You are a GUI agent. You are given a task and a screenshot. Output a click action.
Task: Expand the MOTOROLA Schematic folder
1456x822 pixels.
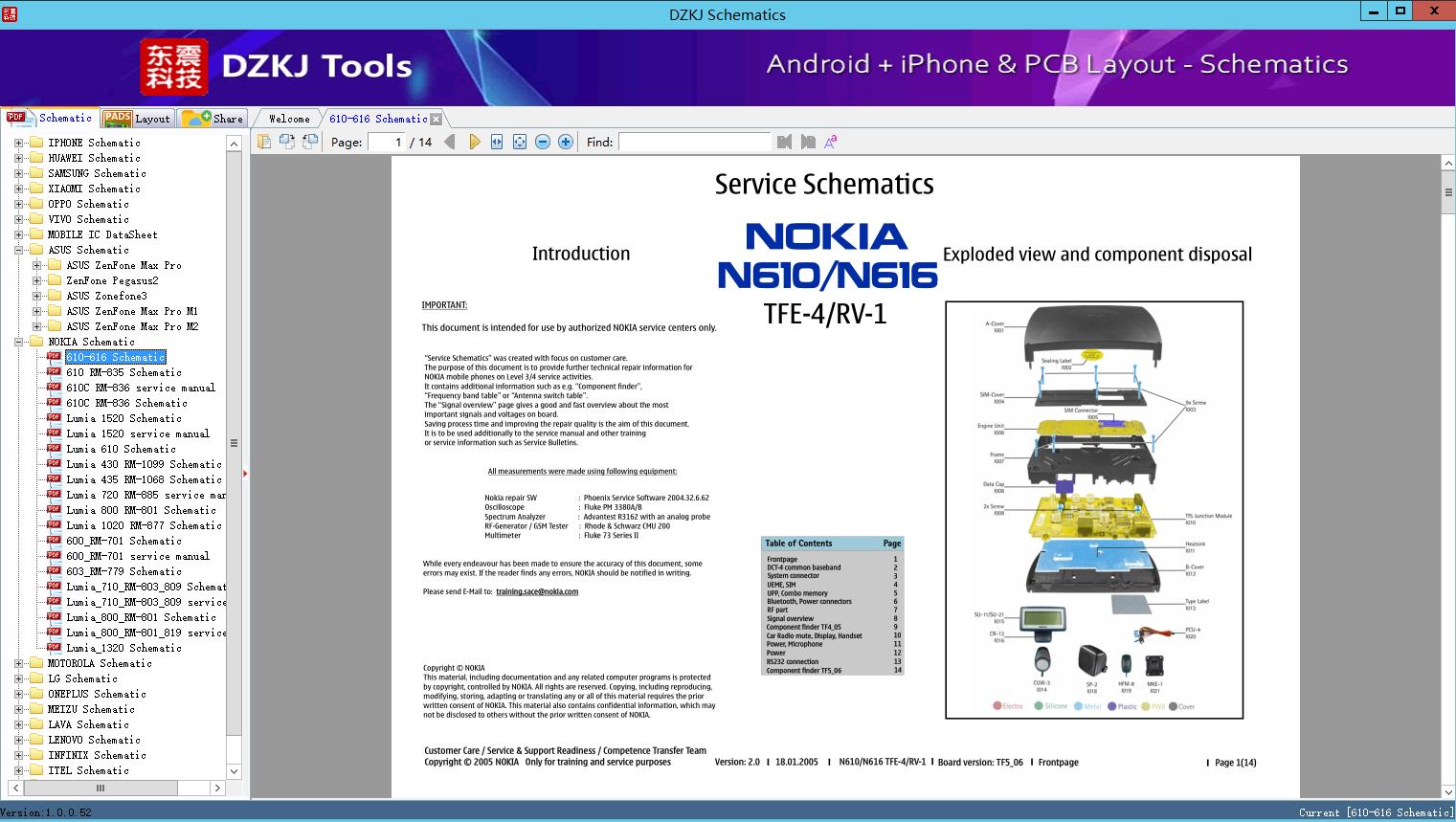[17, 663]
